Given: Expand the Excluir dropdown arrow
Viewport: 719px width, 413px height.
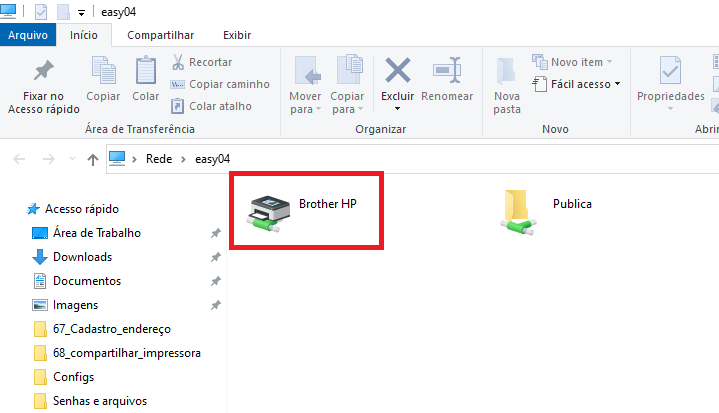Looking at the screenshot, I should tap(398, 109).
